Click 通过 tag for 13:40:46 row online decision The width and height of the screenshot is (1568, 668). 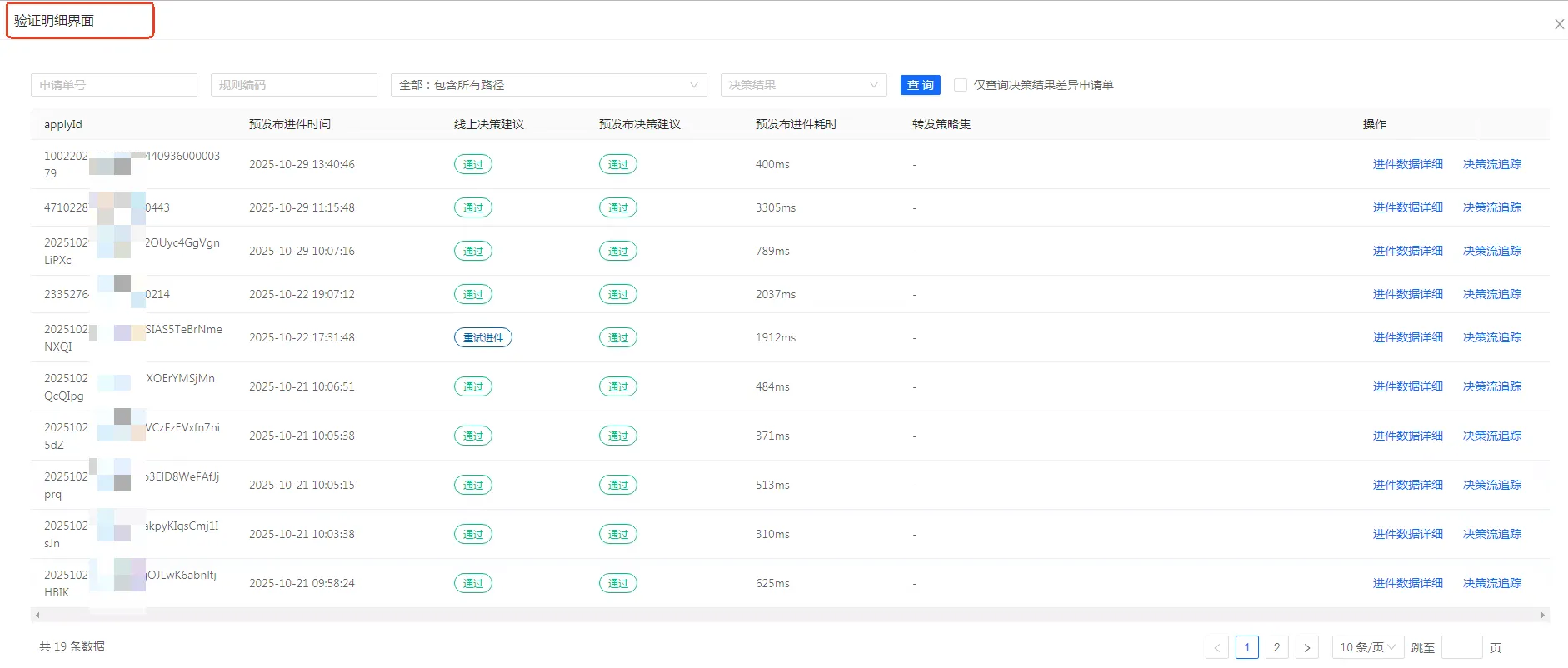(472, 164)
